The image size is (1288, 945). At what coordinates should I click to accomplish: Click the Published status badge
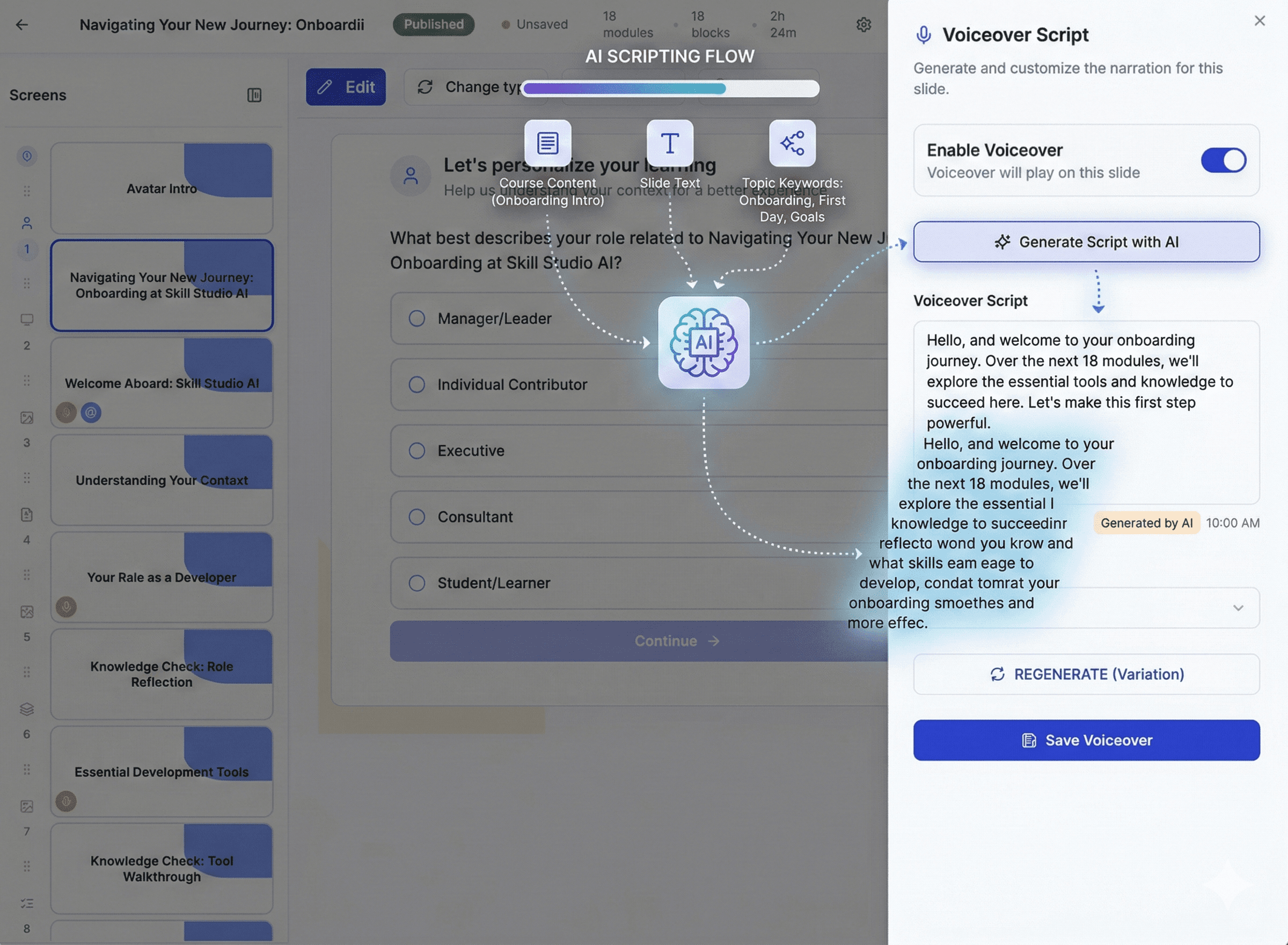click(x=433, y=25)
